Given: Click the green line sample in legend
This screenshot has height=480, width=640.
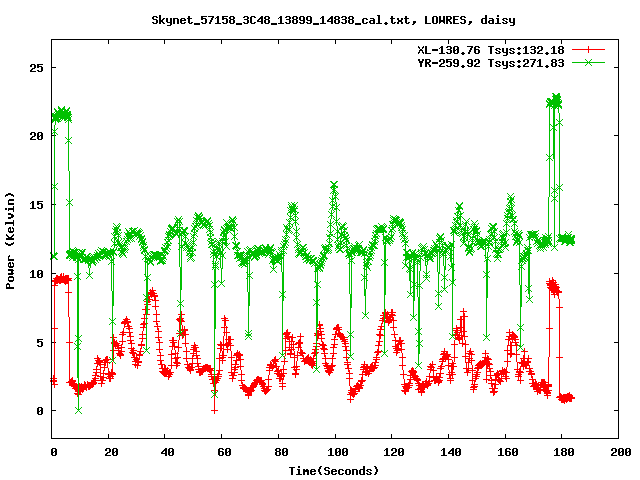Looking at the screenshot, I should pyautogui.click(x=588, y=62).
